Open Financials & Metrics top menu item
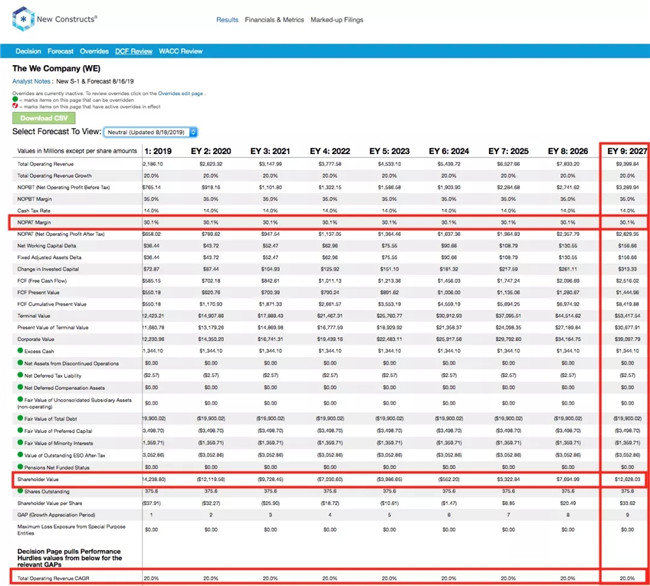Image resolution: width=650 pixels, height=586 pixels. [274, 19]
